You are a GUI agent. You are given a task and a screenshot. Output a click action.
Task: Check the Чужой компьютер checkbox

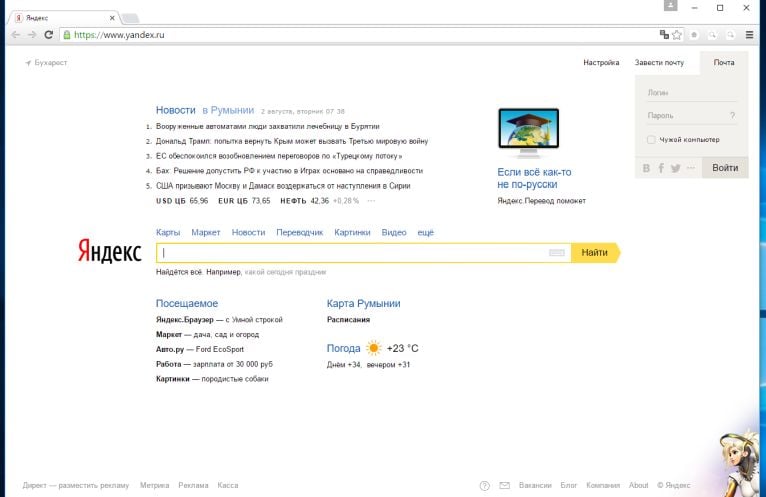point(651,140)
